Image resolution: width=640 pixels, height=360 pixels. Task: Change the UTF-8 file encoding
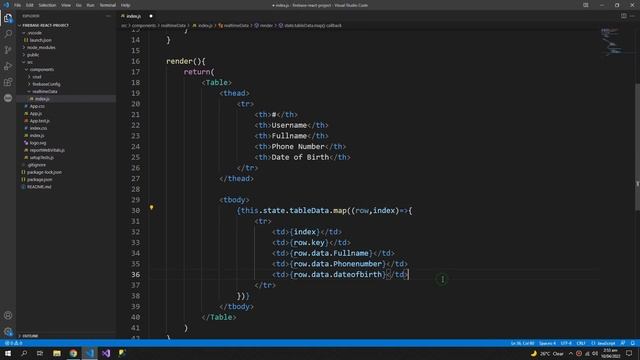pos(566,343)
